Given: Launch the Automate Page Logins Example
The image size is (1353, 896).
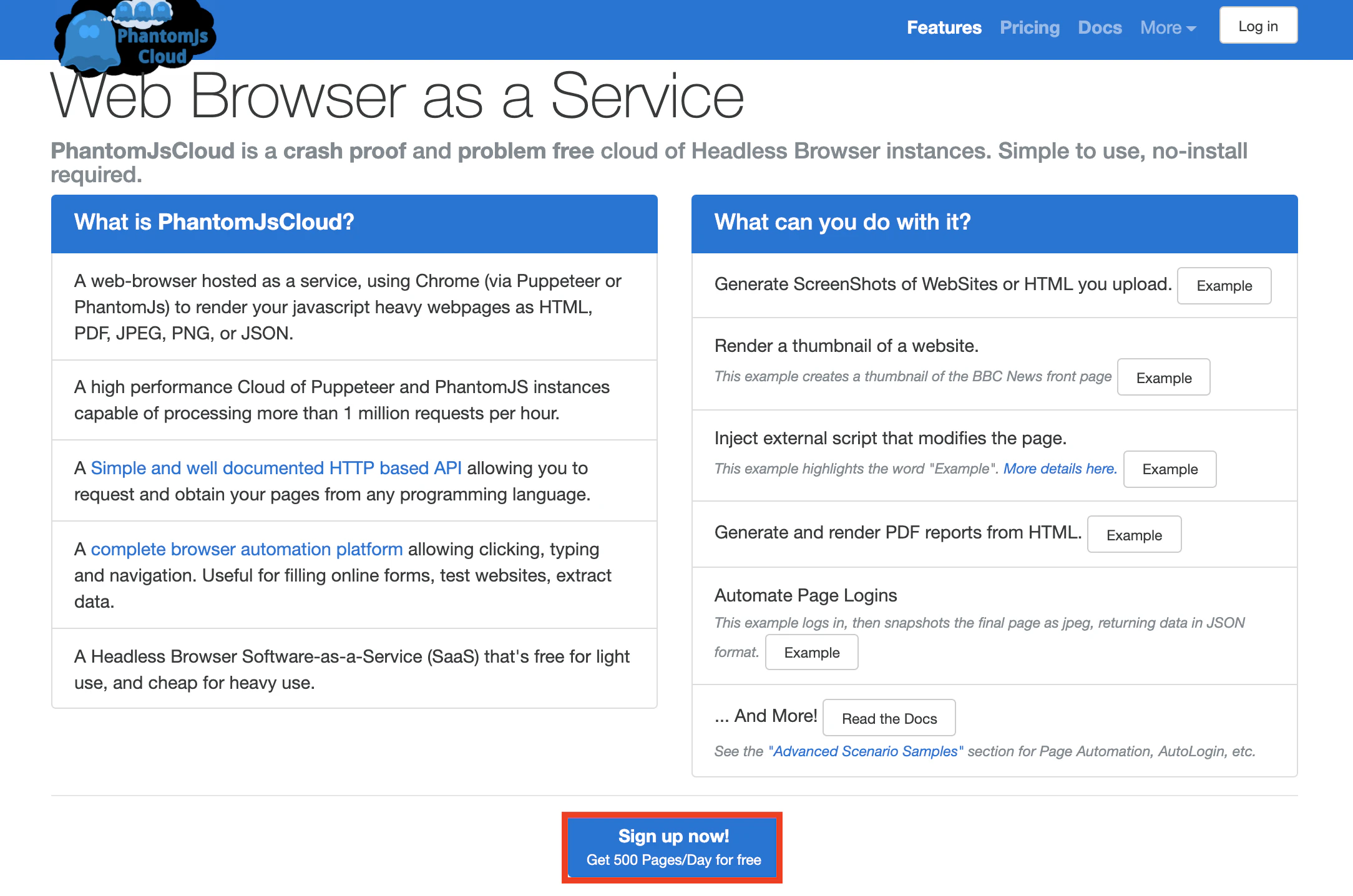Looking at the screenshot, I should (x=811, y=653).
